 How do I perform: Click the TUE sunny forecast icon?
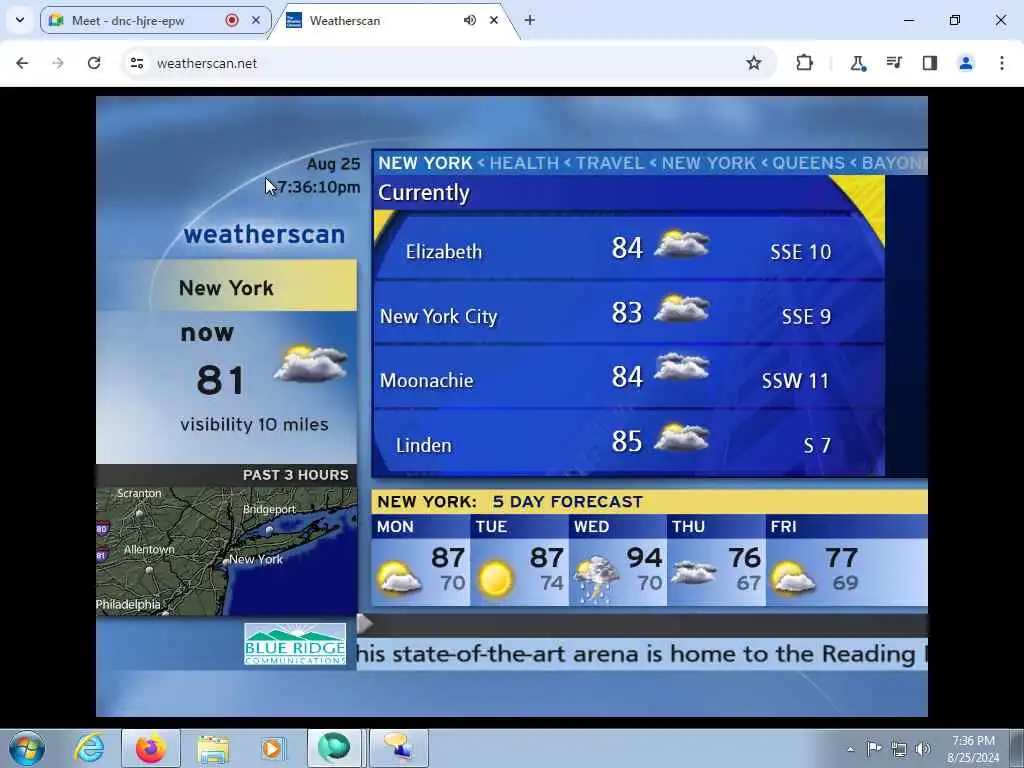point(495,579)
